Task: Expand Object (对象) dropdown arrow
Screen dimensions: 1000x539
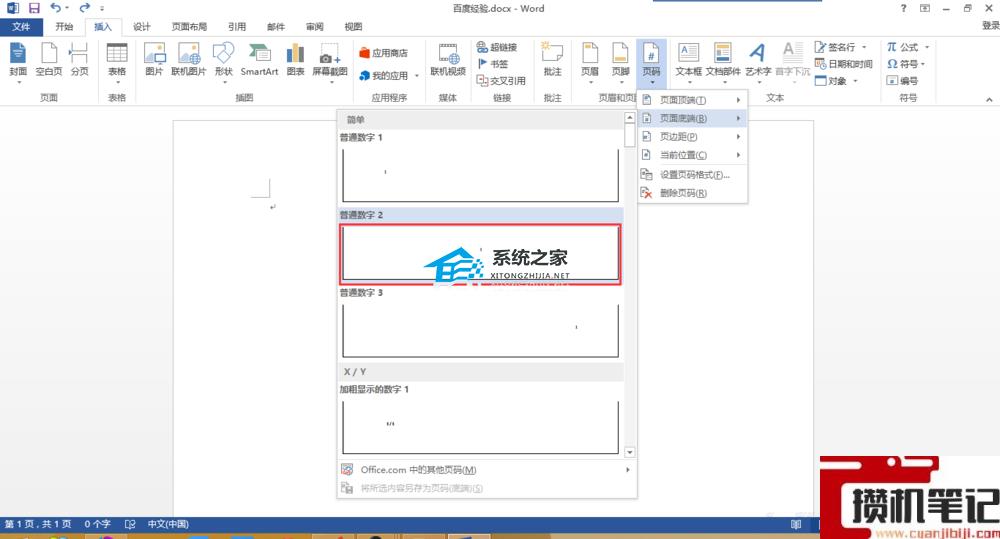Action: (x=855, y=81)
